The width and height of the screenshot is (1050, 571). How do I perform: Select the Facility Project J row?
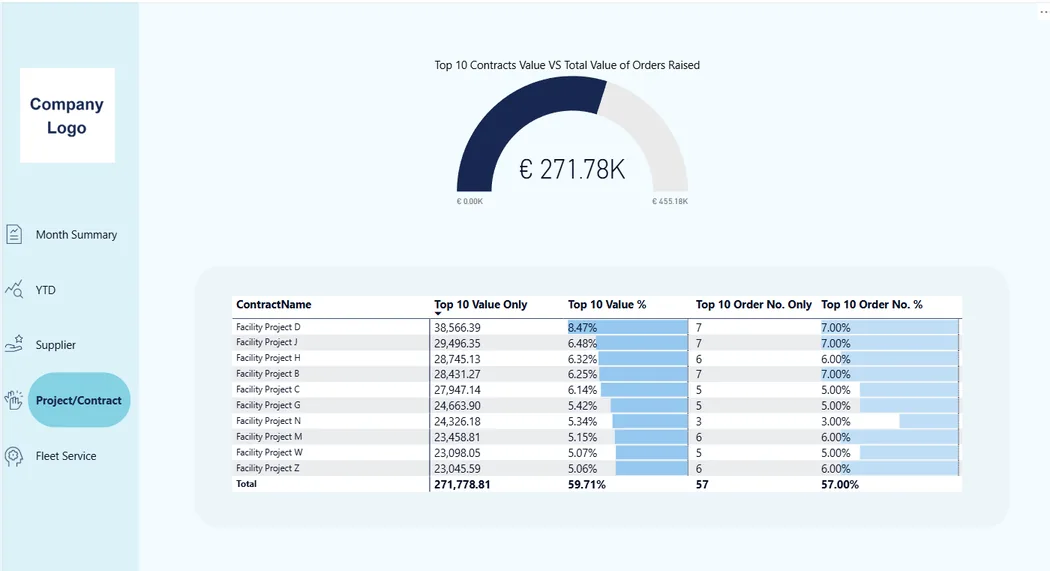596,343
